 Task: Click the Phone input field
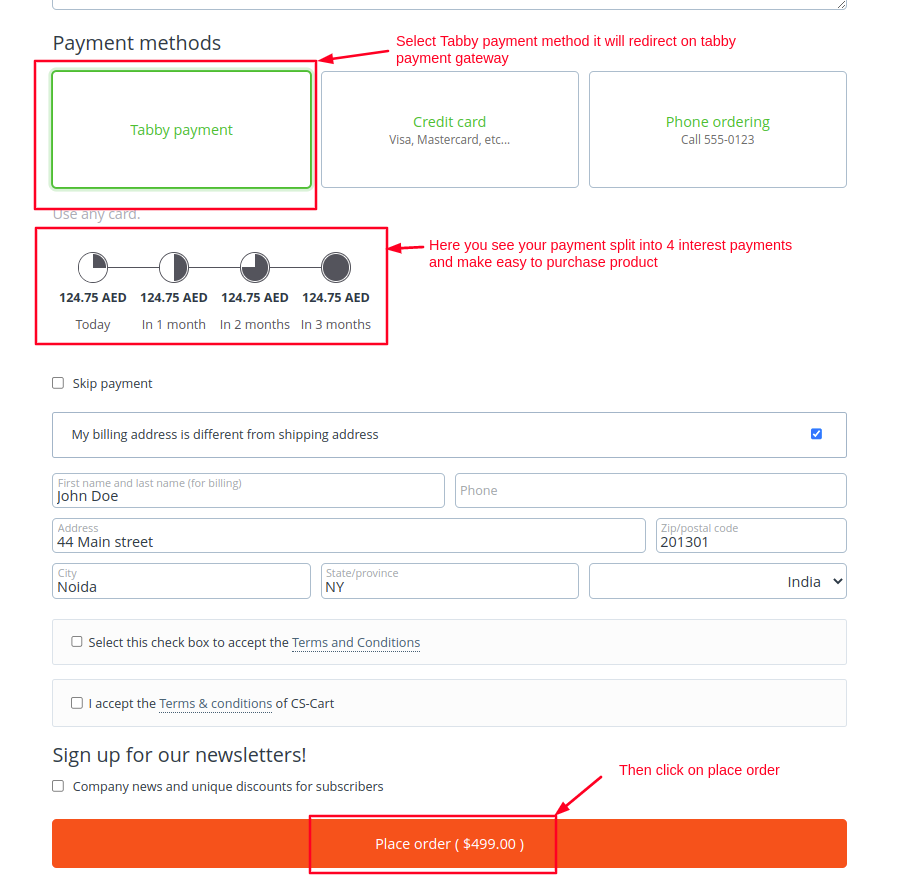point(650,490)
